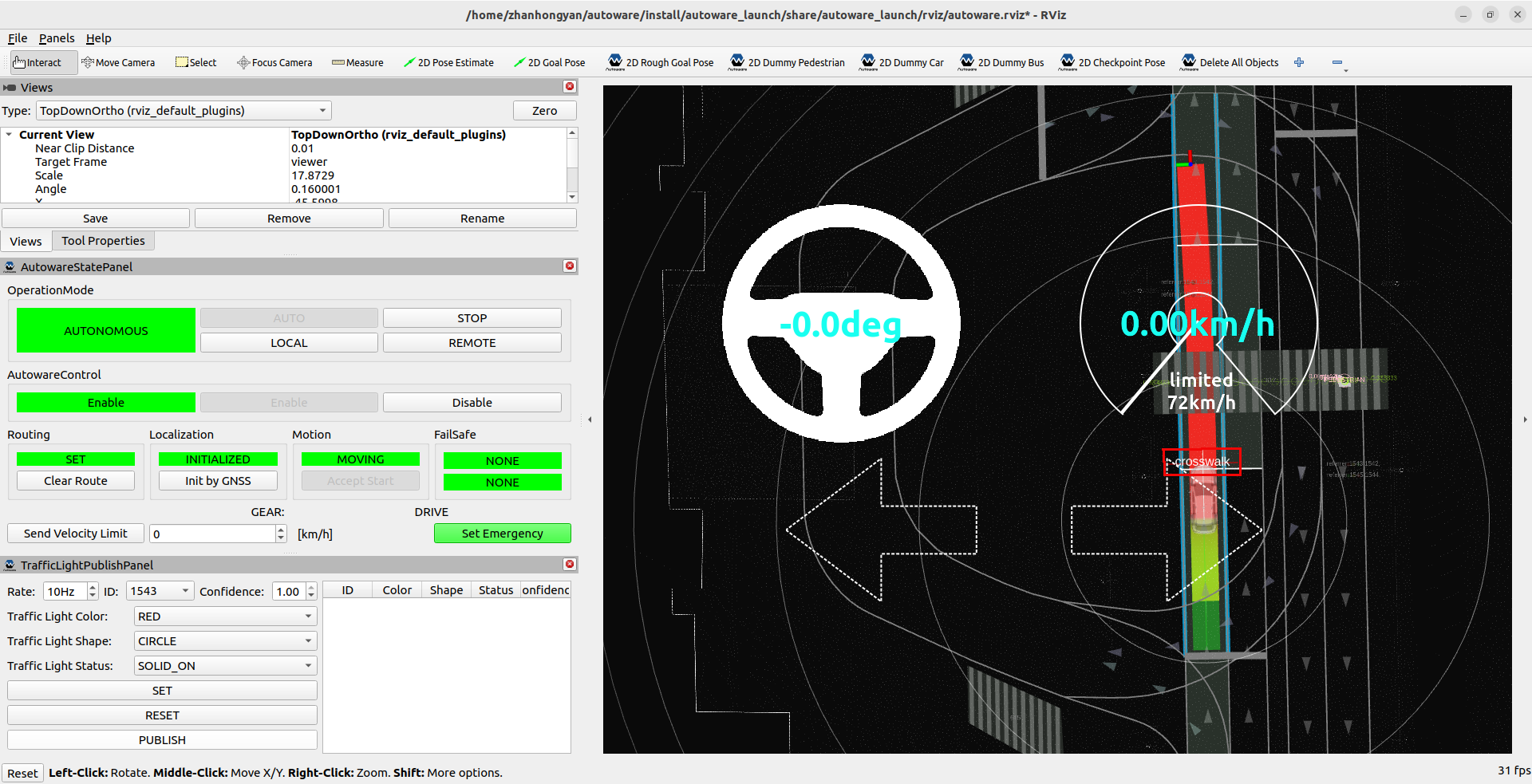Open the view Type dropdown
The width and height of the screenshot is (1532, 784).
184,111
